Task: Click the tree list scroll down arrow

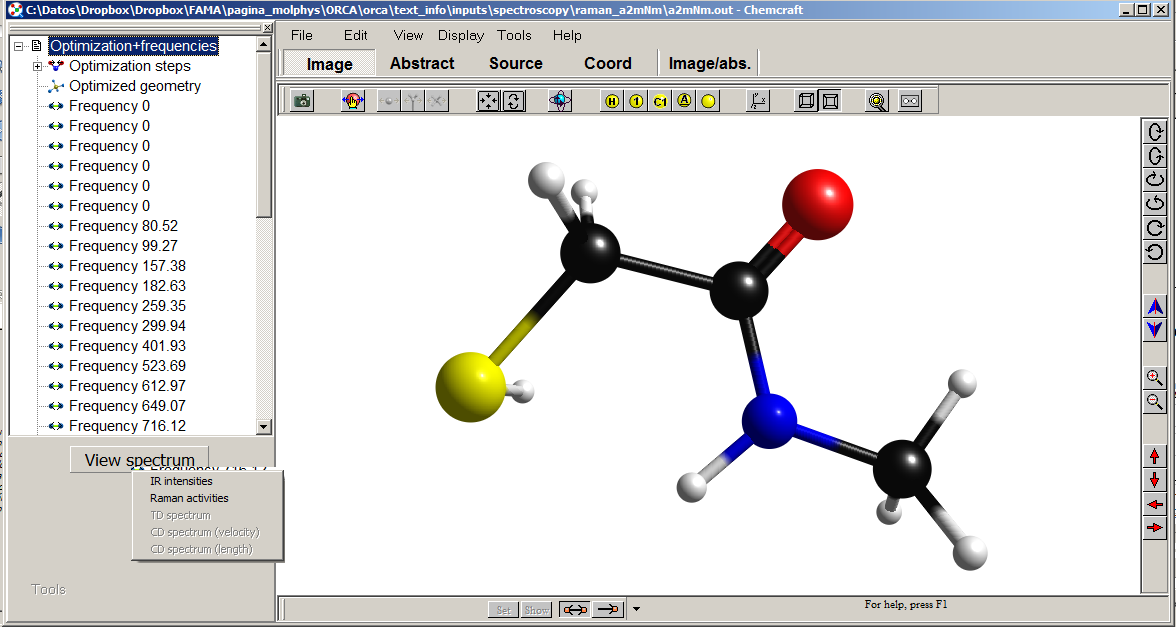Action: 264,427
